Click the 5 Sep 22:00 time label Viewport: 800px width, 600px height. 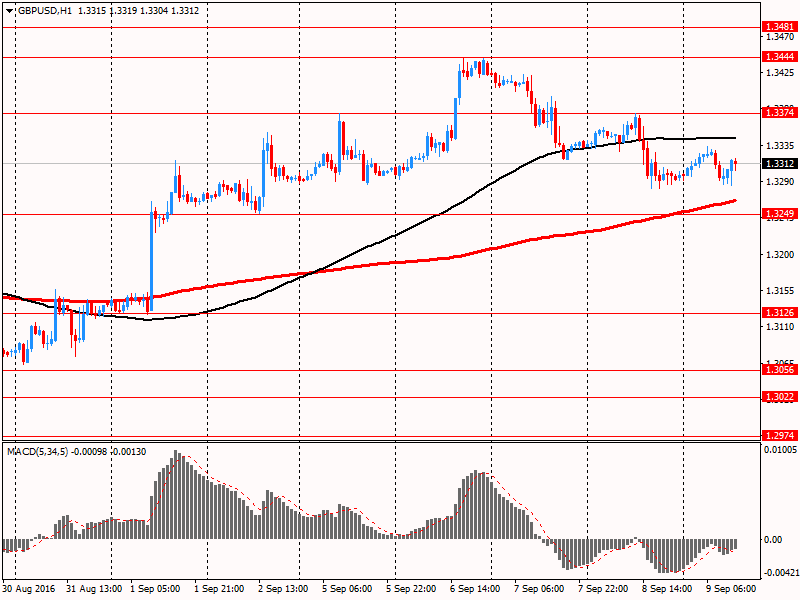411,589
